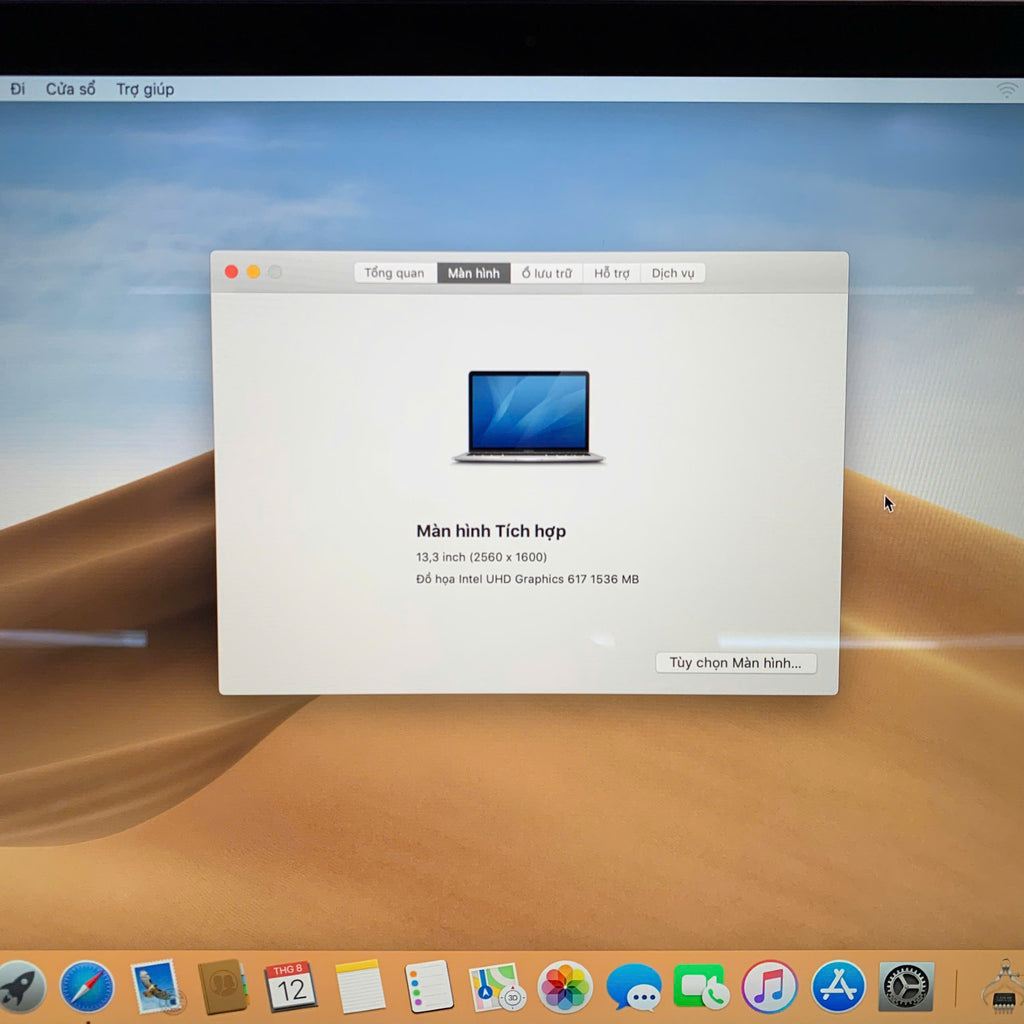Screen dimensions: 1024x1024
Task: Open System Preferences from the Dock
Action: pyautogui.click(x=906, y=987)
